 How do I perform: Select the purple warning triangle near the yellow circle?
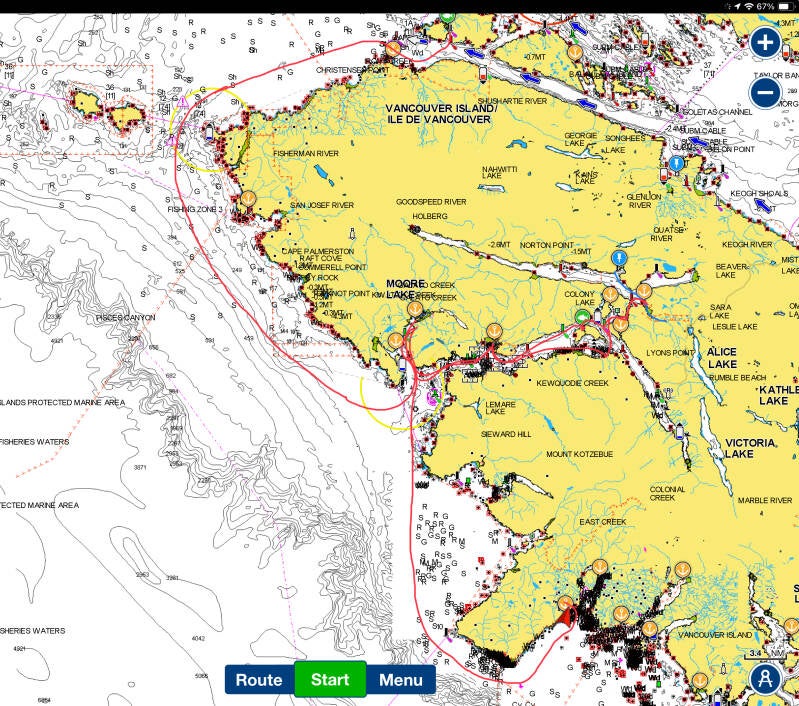click(183, 102)
